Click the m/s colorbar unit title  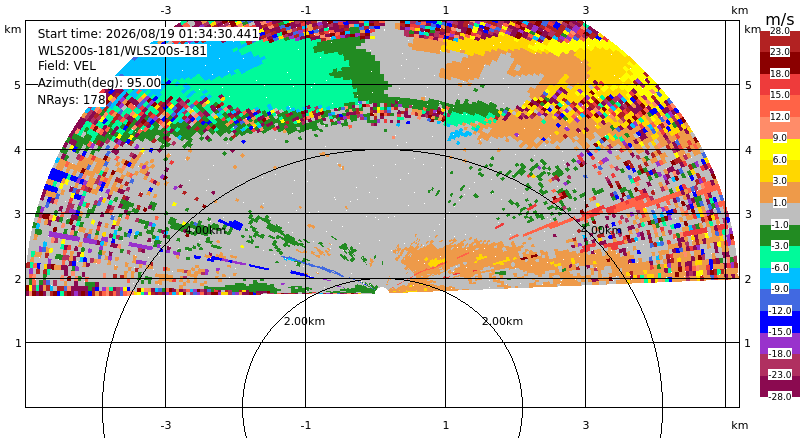click(780, 19)
